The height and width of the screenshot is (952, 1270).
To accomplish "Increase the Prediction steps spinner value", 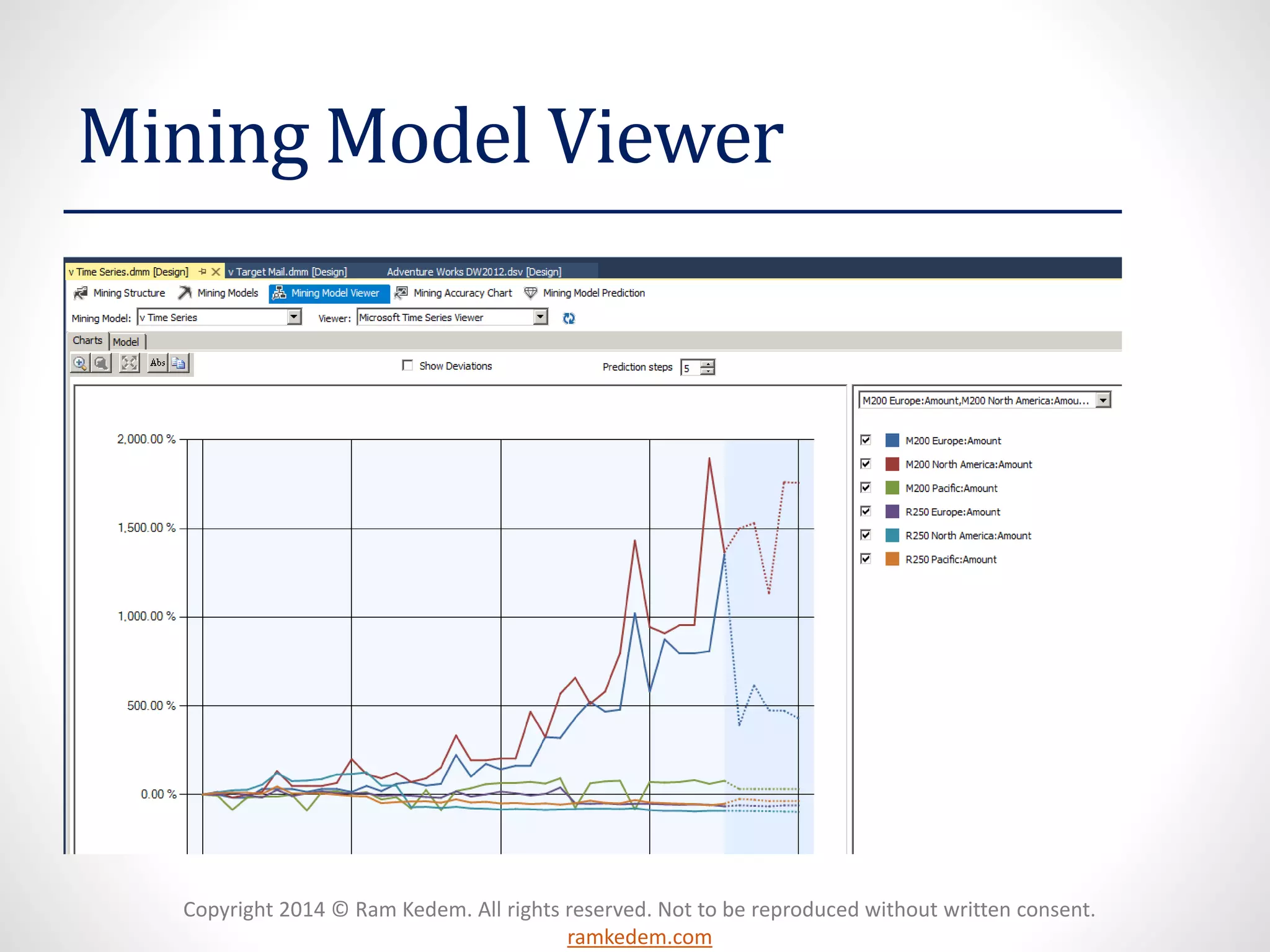I will pyautogui.click(x=708, y=364).
